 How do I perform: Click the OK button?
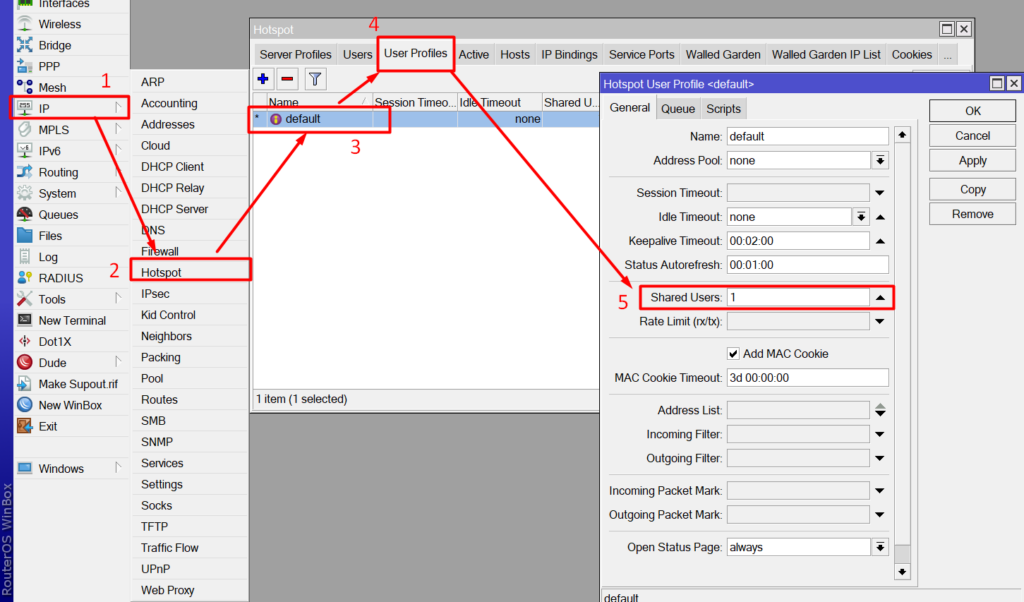pos(972,111)
